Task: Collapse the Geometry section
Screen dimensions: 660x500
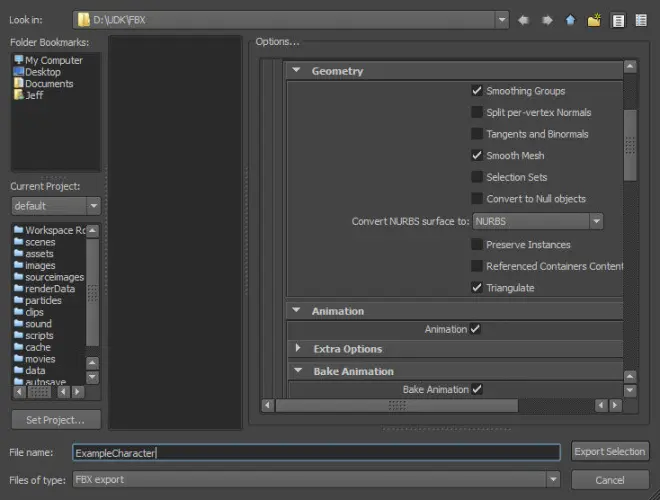Action: [x=296, y=70]
